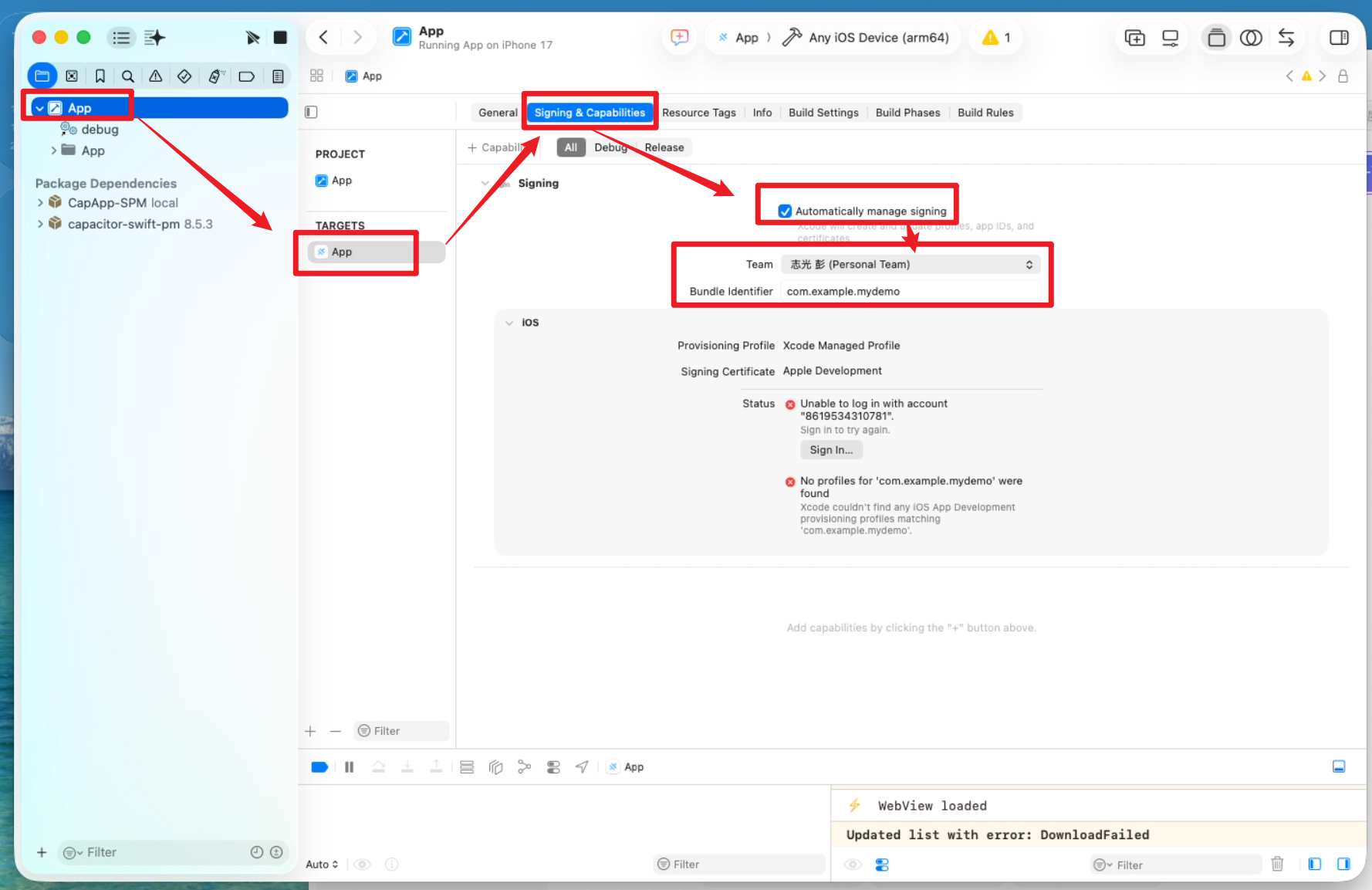Open the Report navigator icon
1372x890 pixels.
(278, 76)
